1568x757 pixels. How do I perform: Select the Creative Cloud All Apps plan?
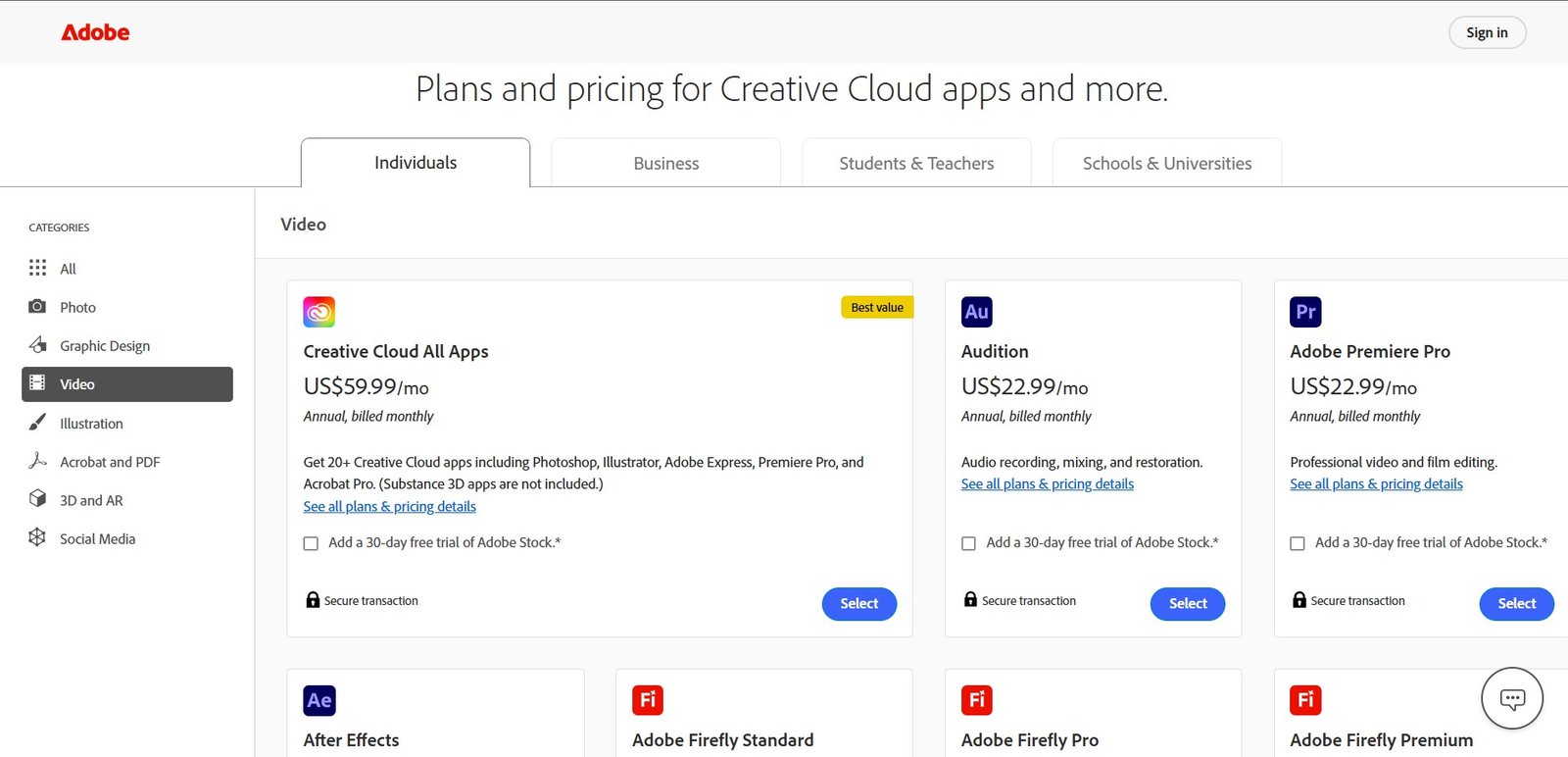(859, 604)
